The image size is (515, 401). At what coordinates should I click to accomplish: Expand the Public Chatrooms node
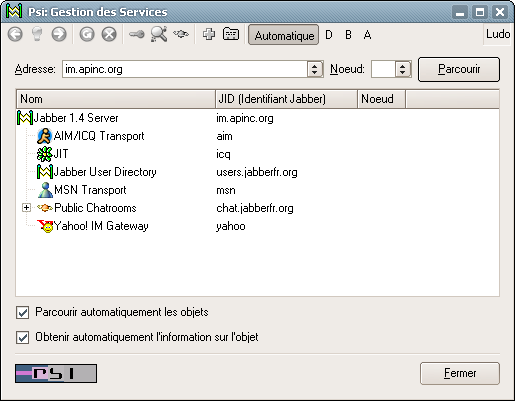point(26,208)
